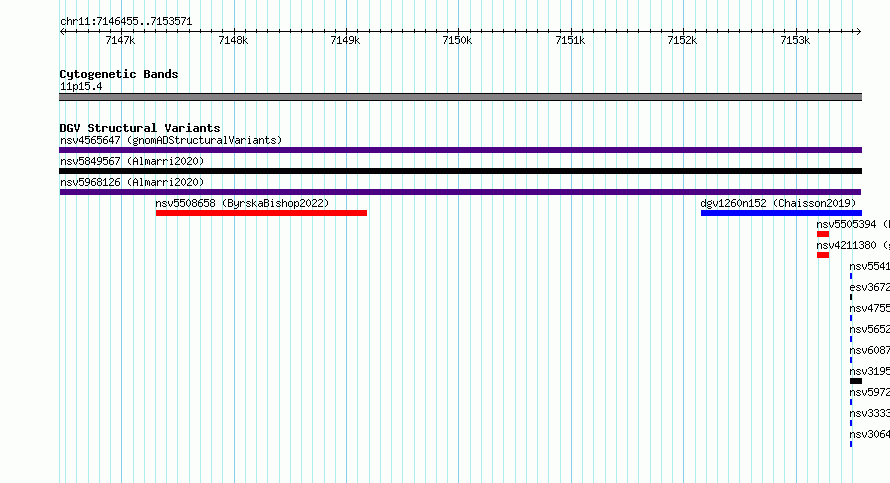Open the nsv3195 variant label
The image size is (890, 483).
(x=870, y=371)
